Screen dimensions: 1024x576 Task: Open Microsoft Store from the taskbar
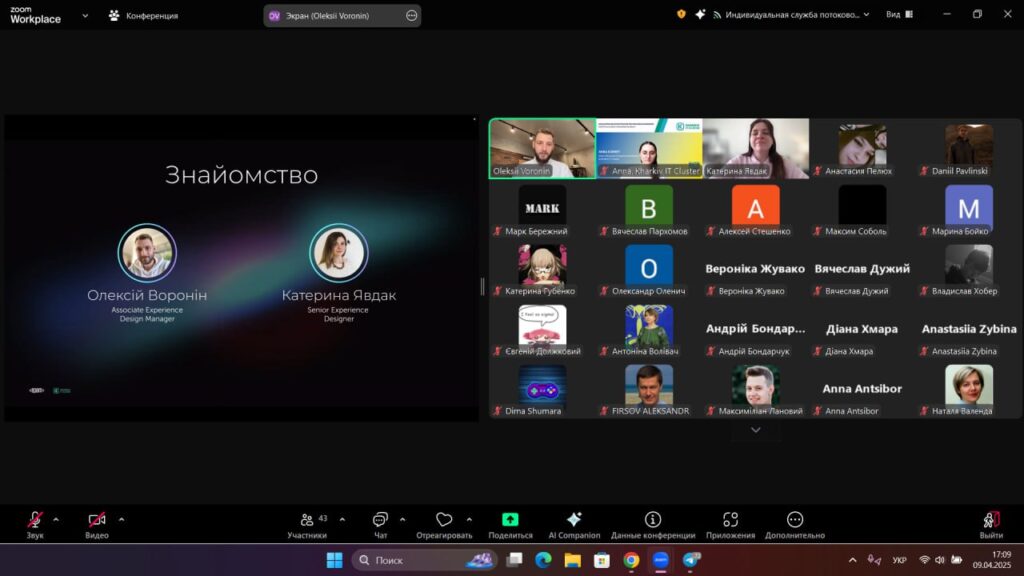[x=601, y=560]
